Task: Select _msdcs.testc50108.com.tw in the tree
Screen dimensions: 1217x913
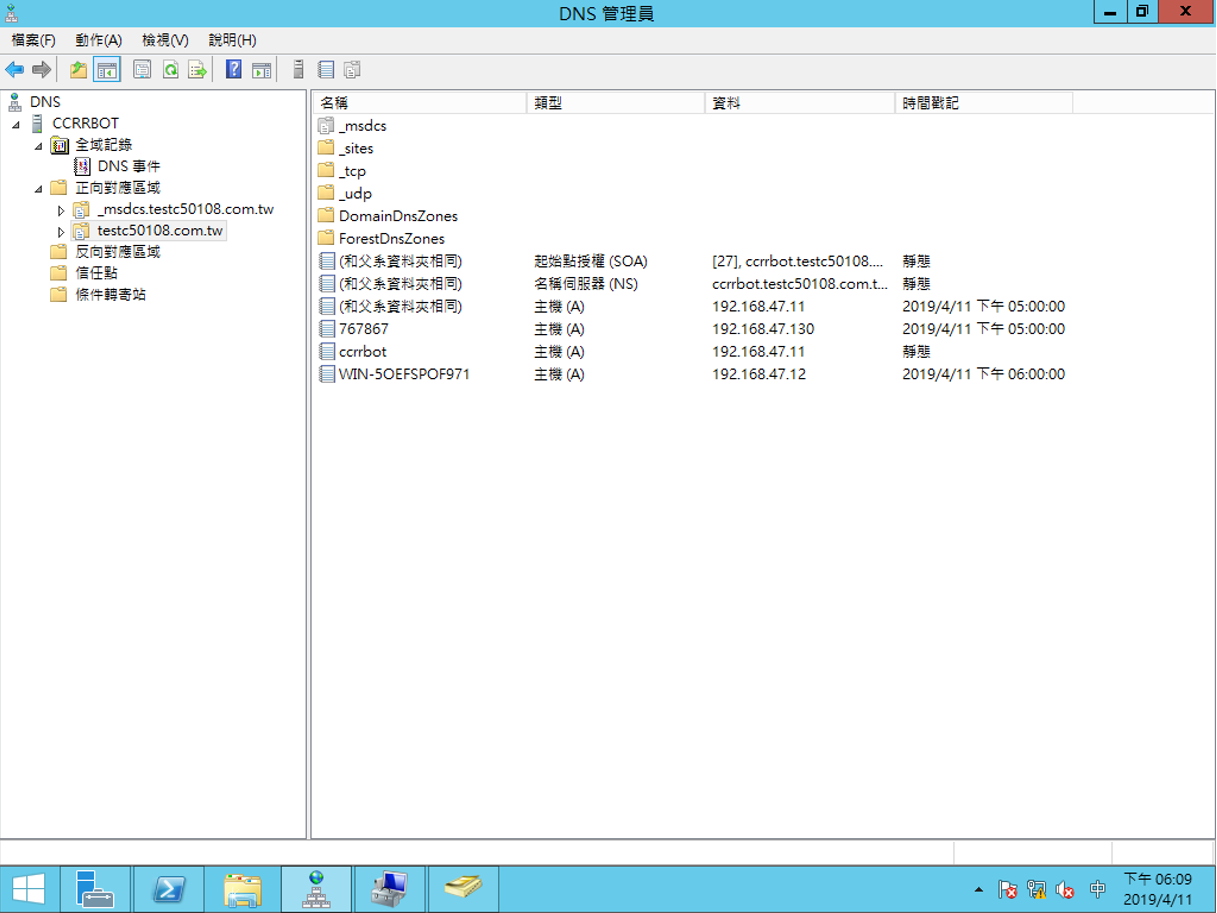Action: click(186, 209)
